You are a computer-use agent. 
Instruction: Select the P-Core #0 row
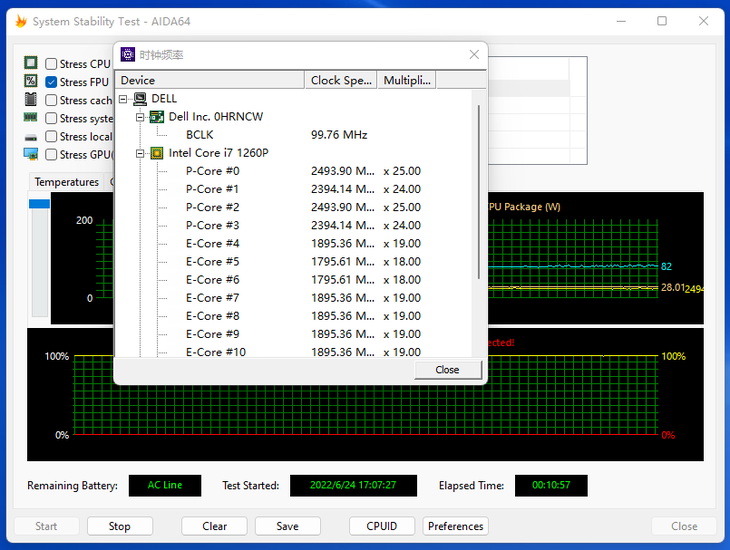tap(212, 171)
